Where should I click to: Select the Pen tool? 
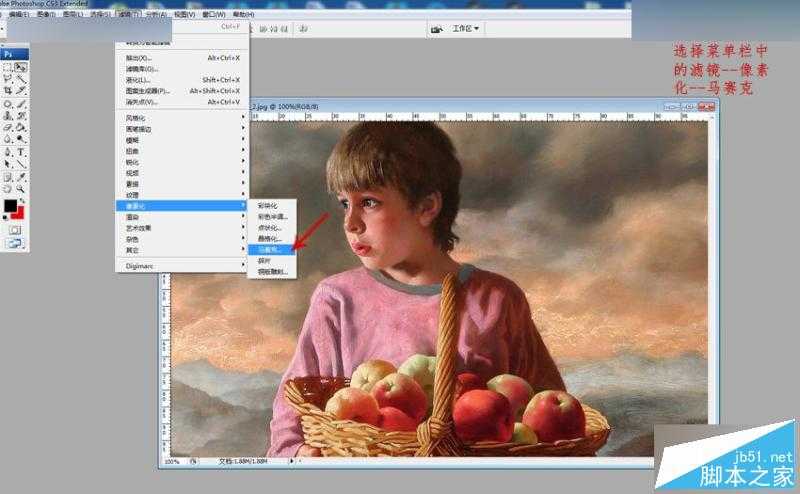pyautogui.click(x=8, y=152)
